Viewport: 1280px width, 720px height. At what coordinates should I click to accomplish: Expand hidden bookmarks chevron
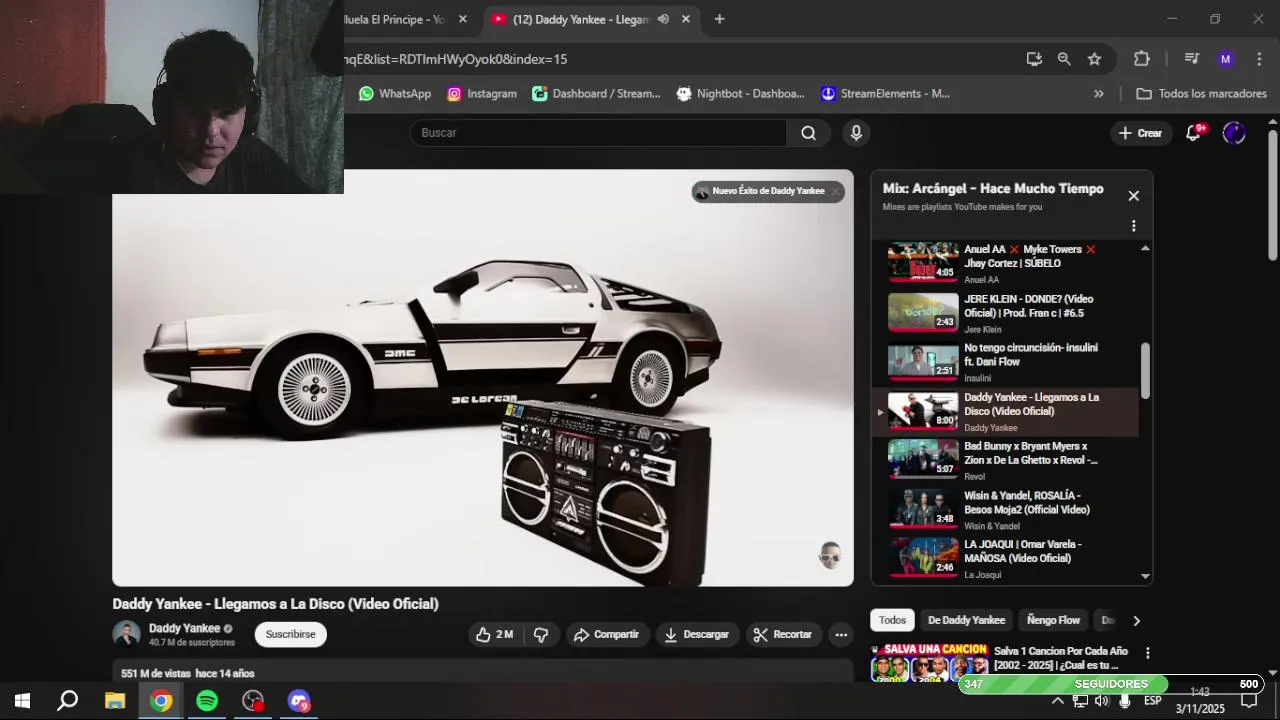pos(1098,94)
